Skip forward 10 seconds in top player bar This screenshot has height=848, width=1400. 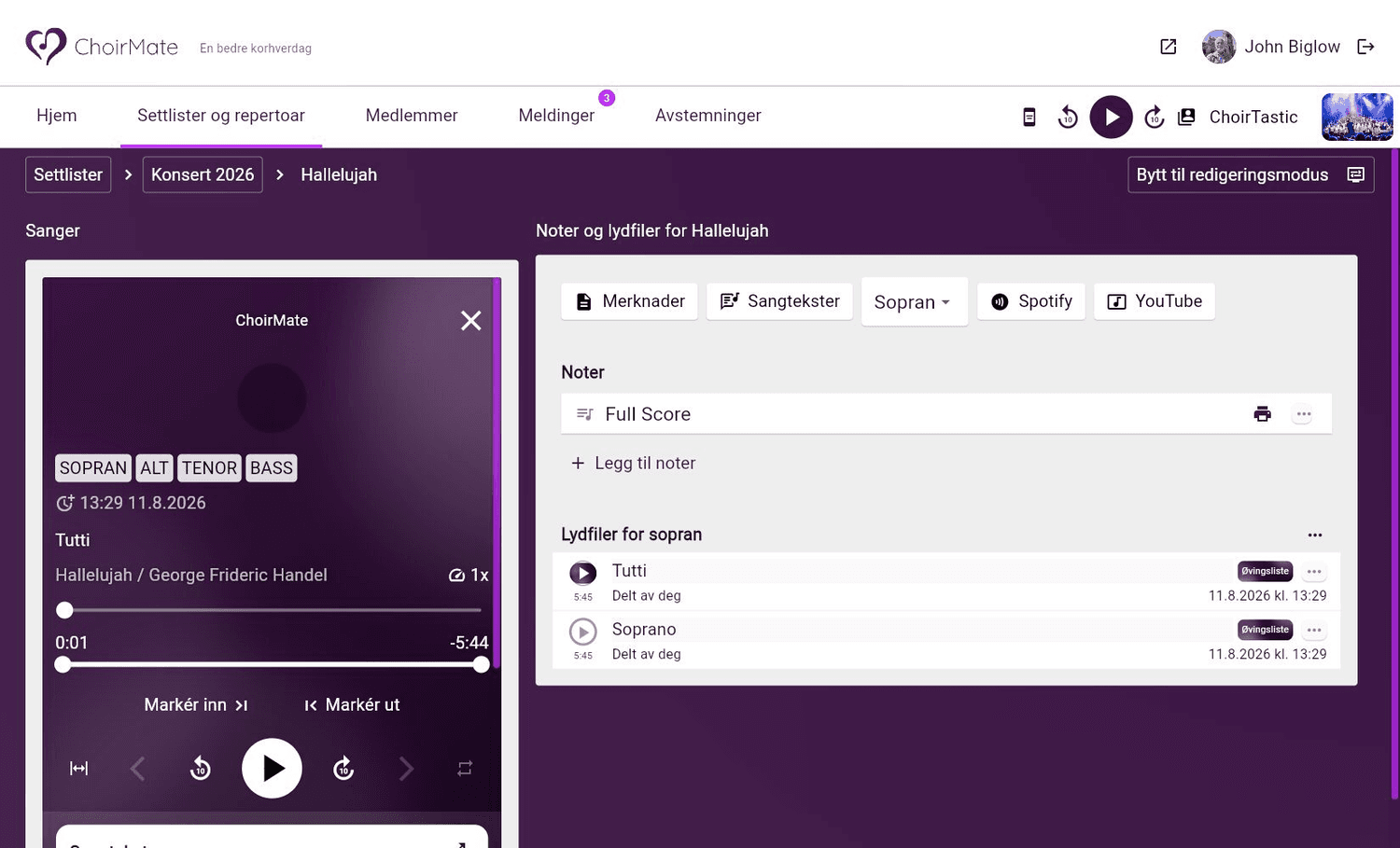click(x=1154, y=117)
